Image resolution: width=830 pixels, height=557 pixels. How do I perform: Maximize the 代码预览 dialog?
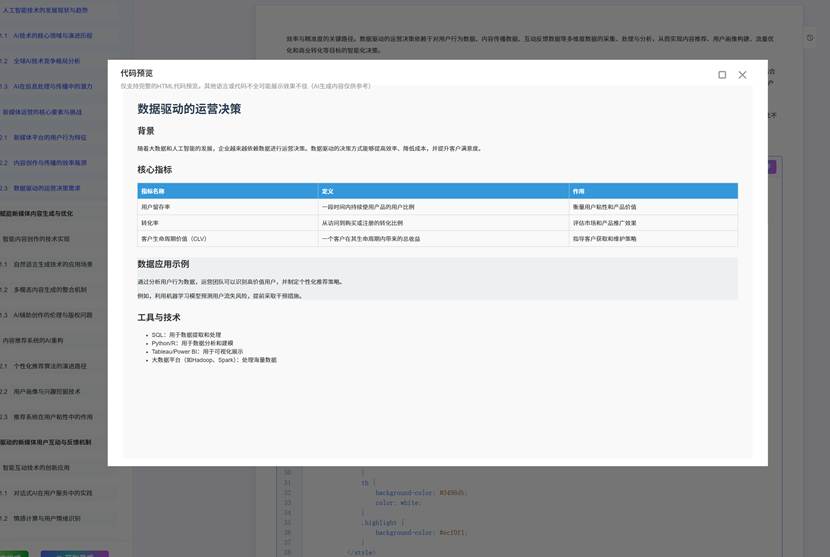click(722, 75)
